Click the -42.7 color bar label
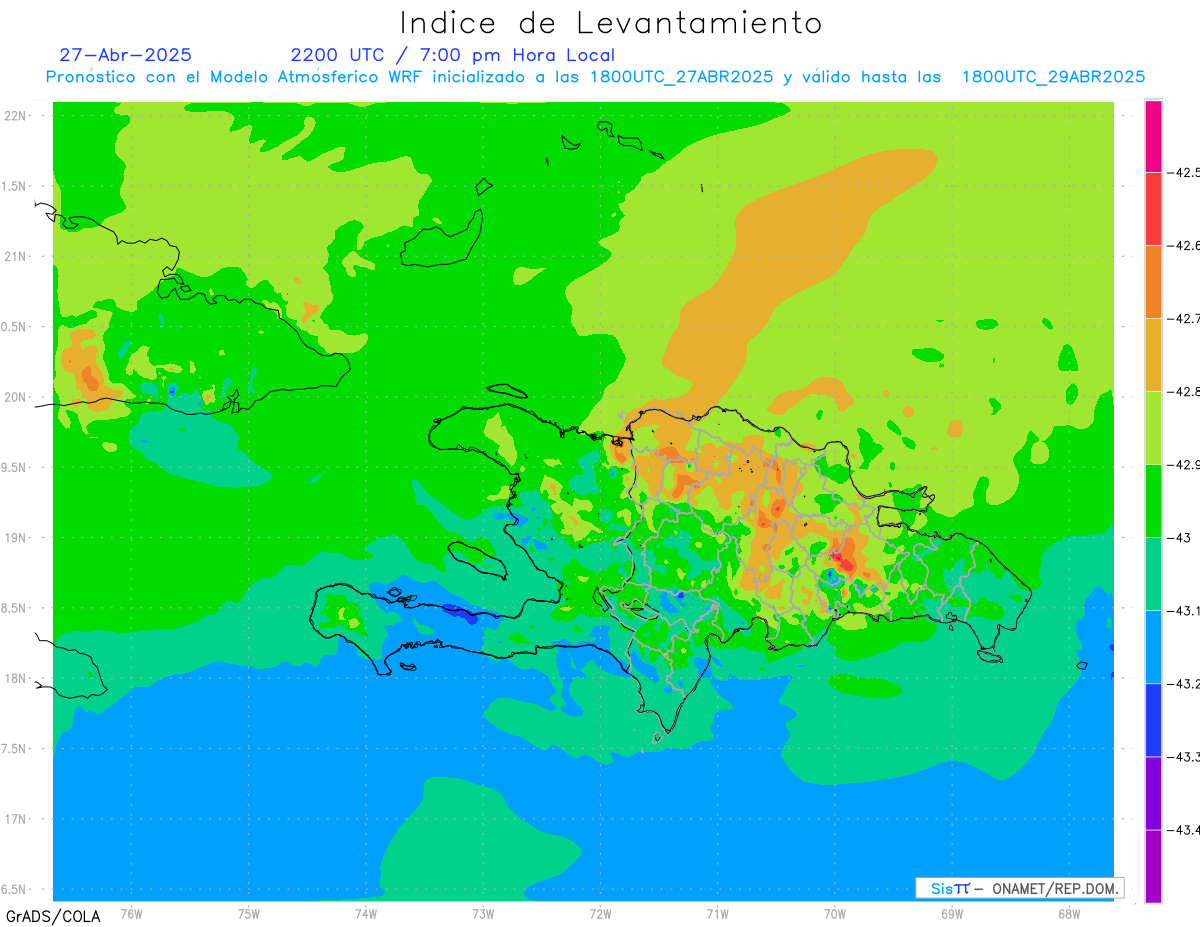This screenshot has height=927, width=1200. coord(1184,318)
